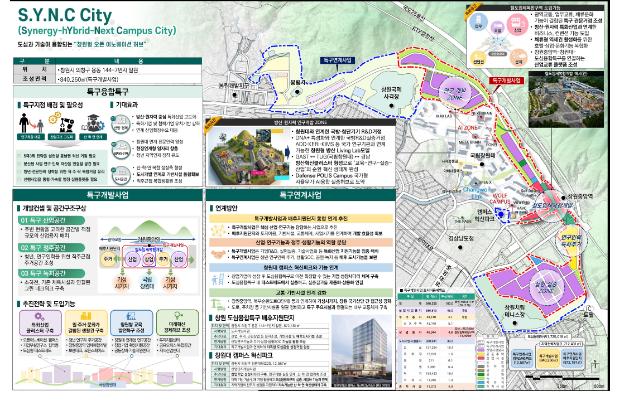Click the red AI ZONE label on map
Viewport: 621px width, 397px height.
tap(468, 128)
